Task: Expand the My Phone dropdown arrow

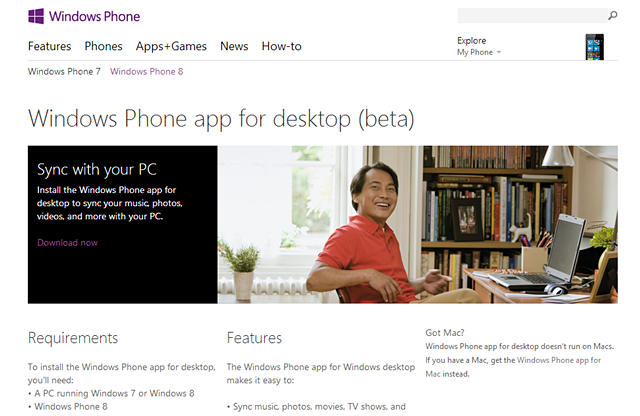Action: (x=499, y=52)
